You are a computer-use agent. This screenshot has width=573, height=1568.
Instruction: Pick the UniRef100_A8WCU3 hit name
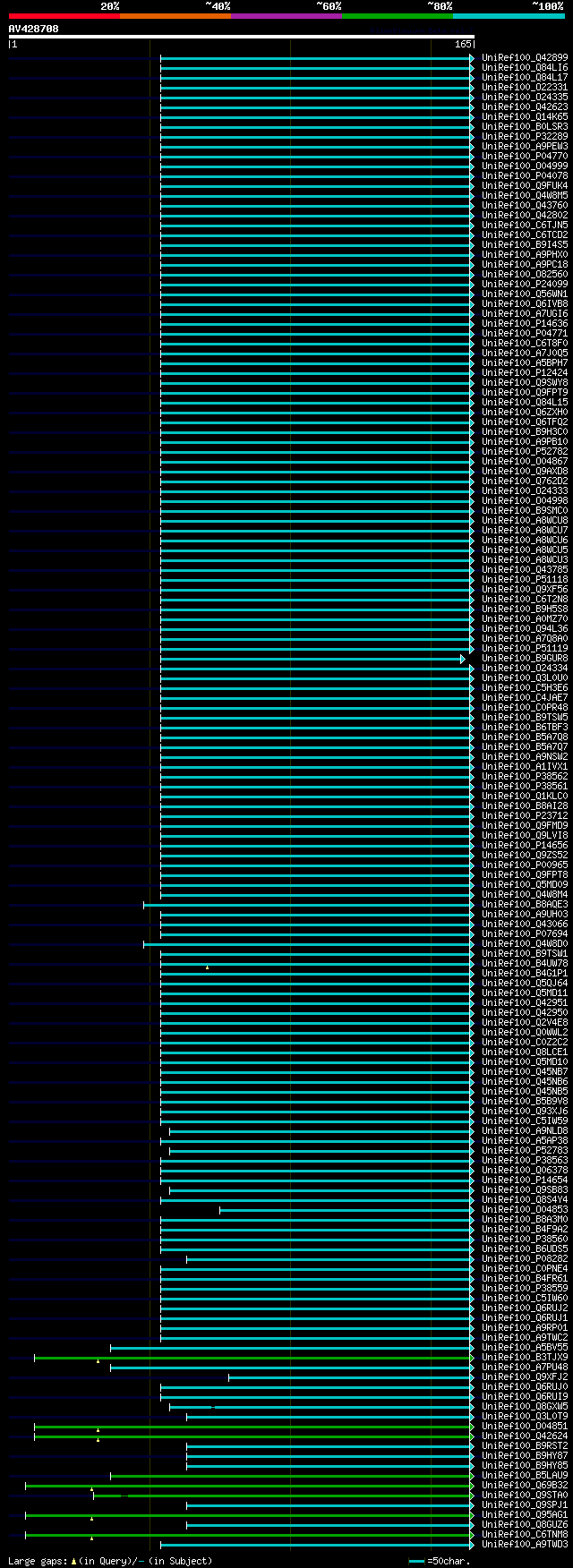pyautogui.click(x=525, y=560)
